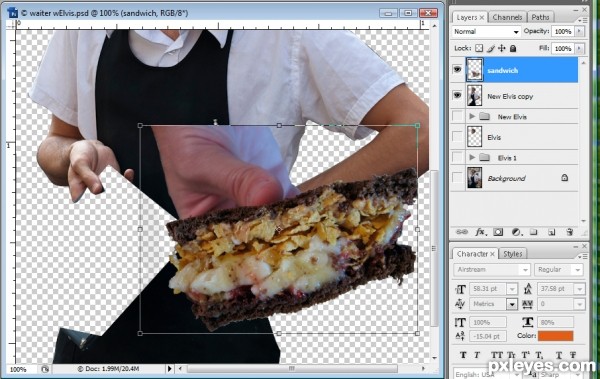Switch to the Paths tab

(540, 17)
